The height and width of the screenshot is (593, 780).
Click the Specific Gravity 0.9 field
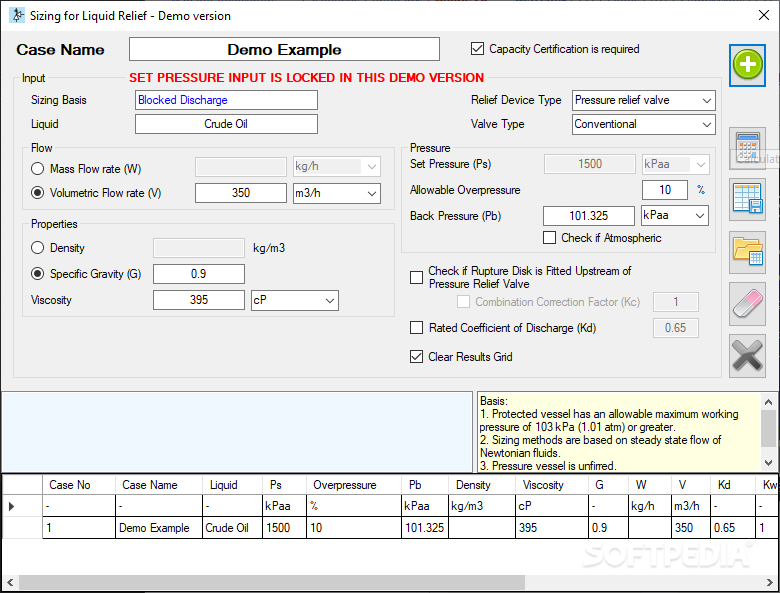(199, 274)
